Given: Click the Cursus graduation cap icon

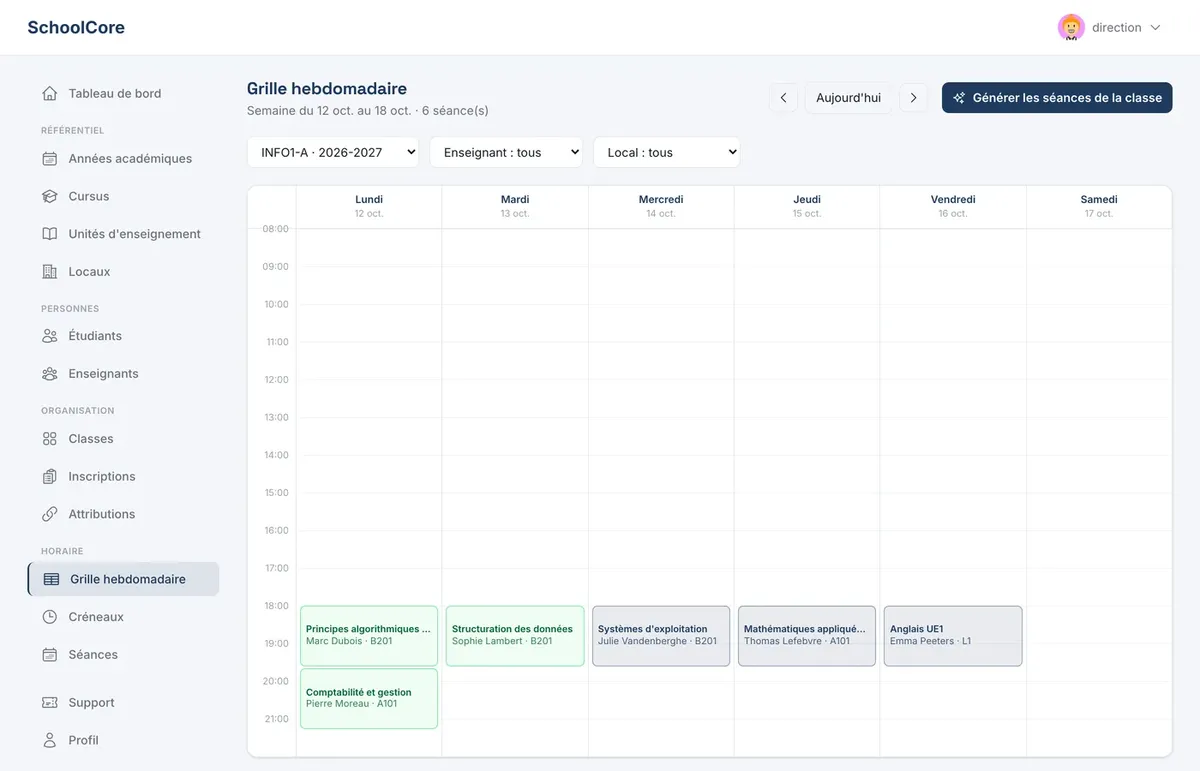Looking at the screenshot, I should [50, 197].
